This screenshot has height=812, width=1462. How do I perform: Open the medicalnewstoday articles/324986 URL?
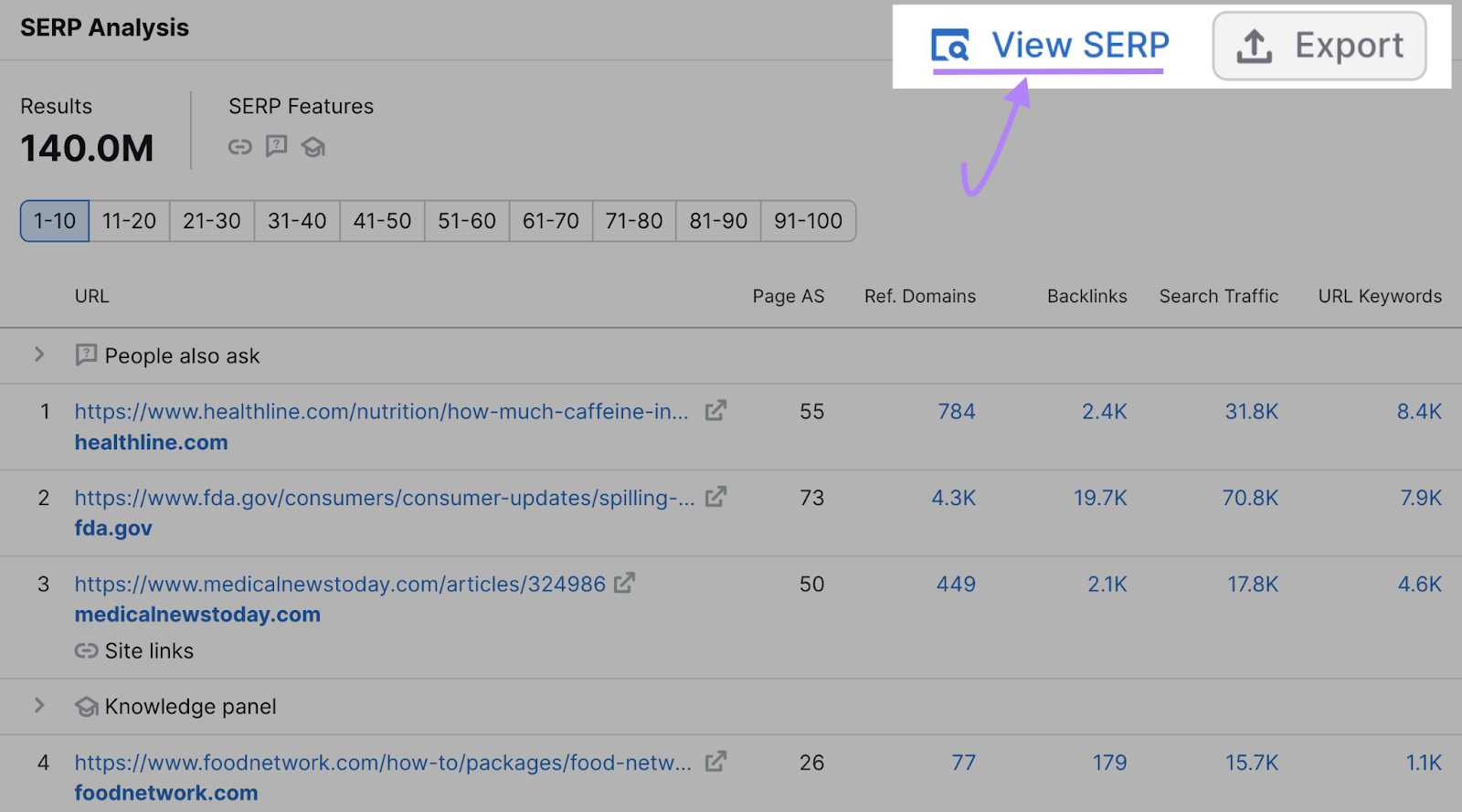(x=340, y=585)
